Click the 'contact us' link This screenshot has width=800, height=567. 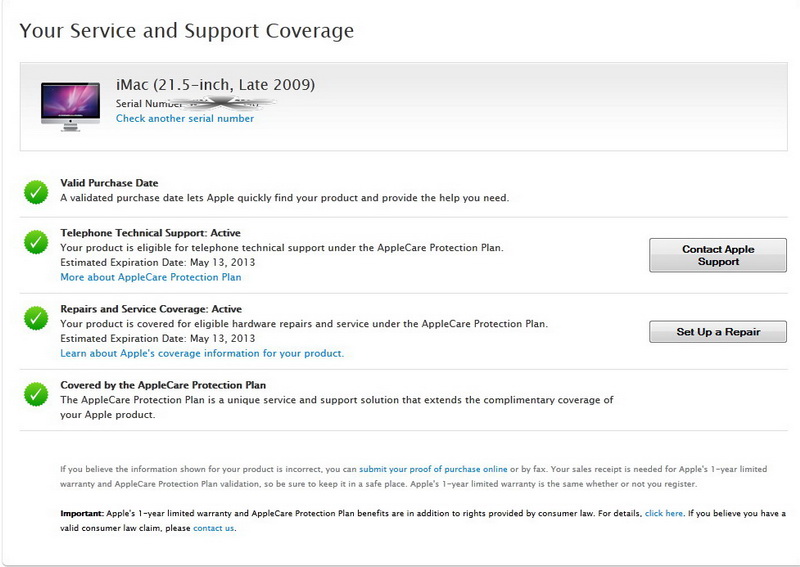click(x=214, y=528)
